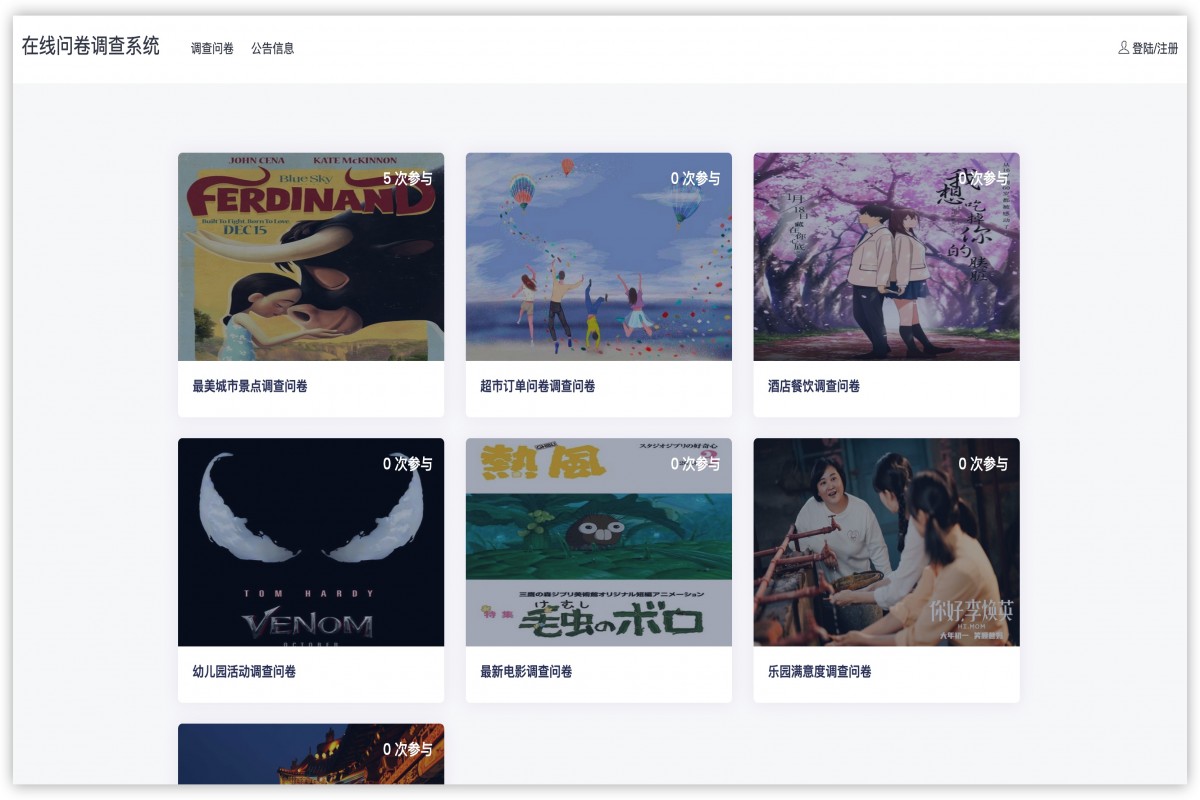1200x800 pixels.
Task: Click the Venom movie poster thumbnail
Action: (310, 541)
